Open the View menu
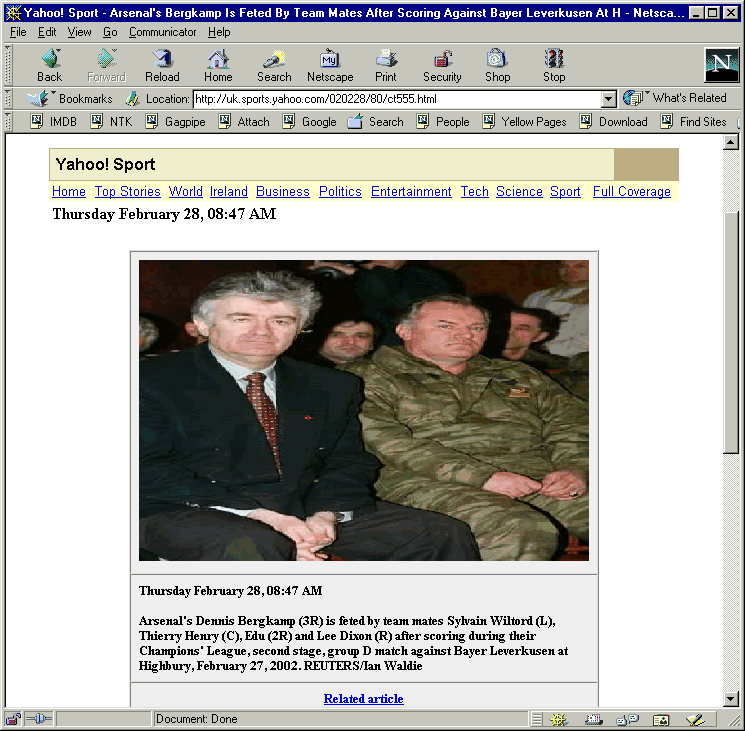 point(79,32)
